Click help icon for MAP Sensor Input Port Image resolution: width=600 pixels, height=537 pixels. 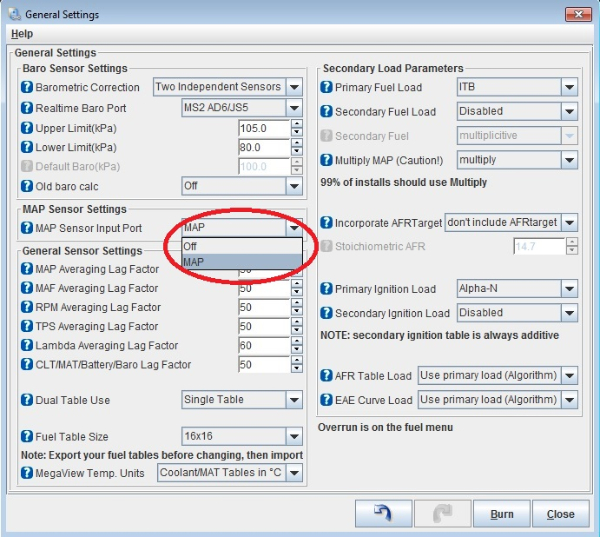pyautogui.click(x=28, y=229)
